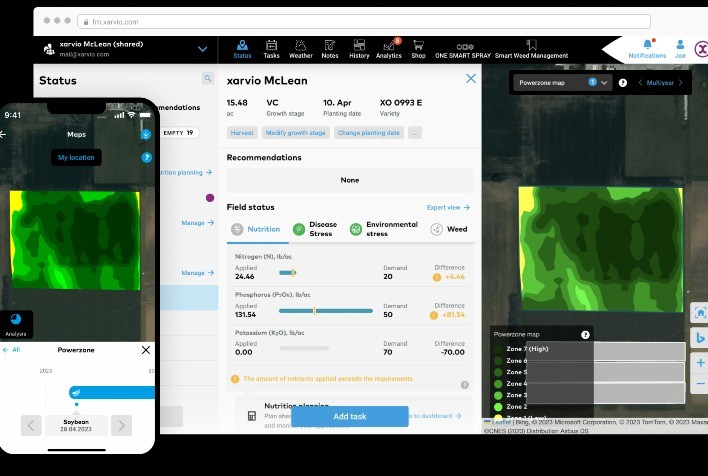
Task: Click the search icon in Status panel
Action: click(207, 79)
